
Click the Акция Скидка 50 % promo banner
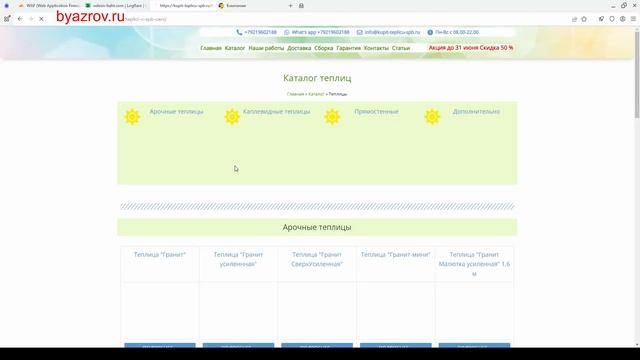coord(471,48)
